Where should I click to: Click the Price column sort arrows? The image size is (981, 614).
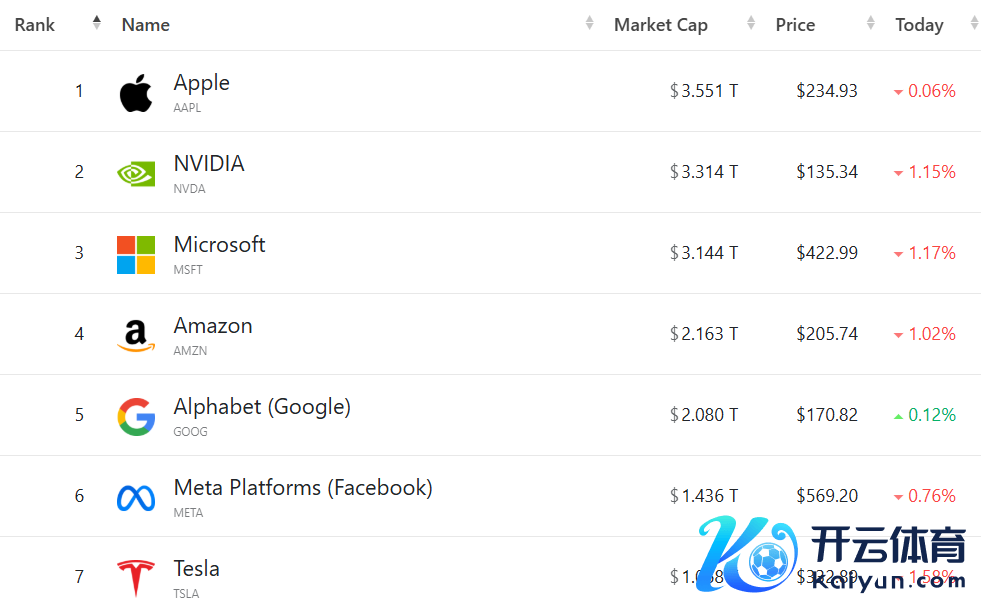coord(871,23)
